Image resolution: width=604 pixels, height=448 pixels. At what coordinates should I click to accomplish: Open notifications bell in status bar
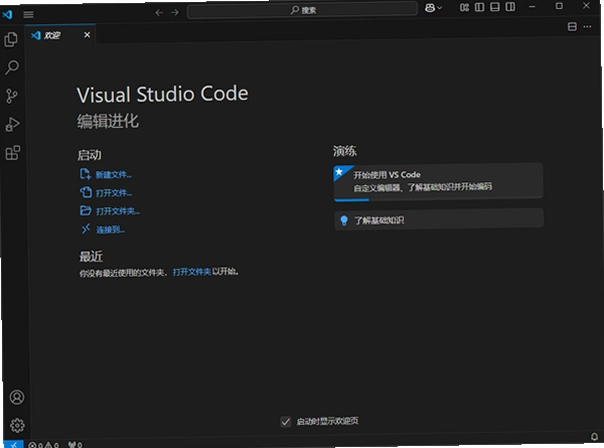coord(594,436)
